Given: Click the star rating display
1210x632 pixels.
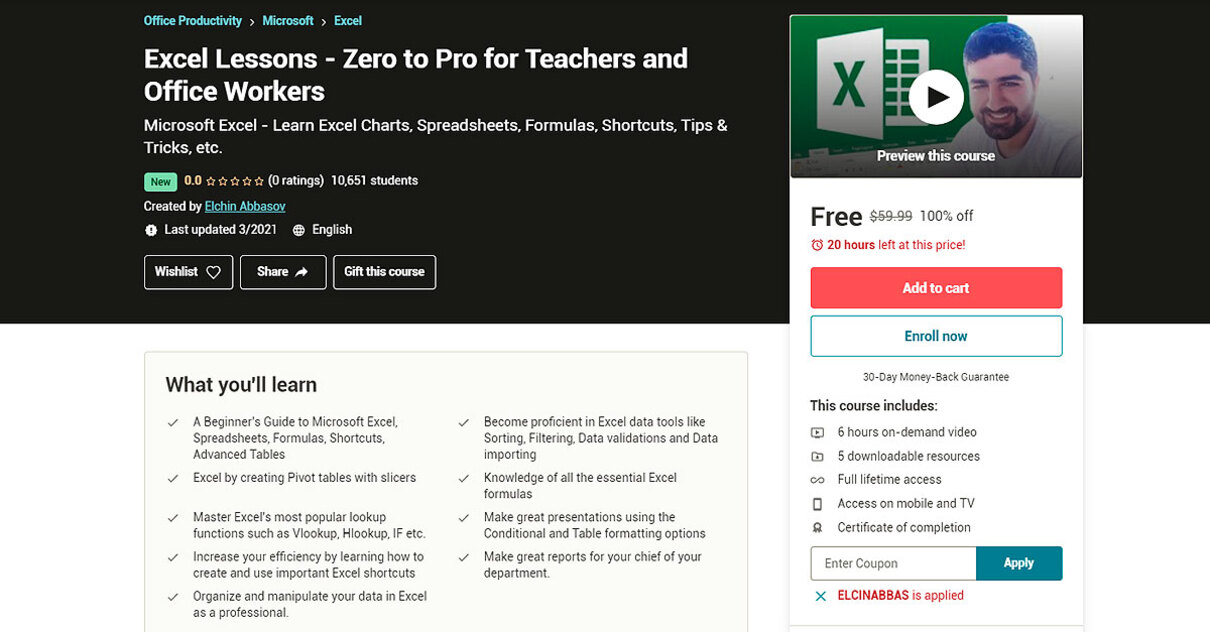Looking at the screenshot, I should tap(235, 181).
